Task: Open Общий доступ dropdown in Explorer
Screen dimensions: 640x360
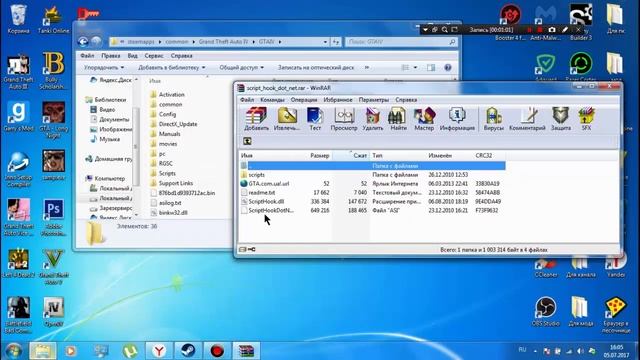Action: 241,68
